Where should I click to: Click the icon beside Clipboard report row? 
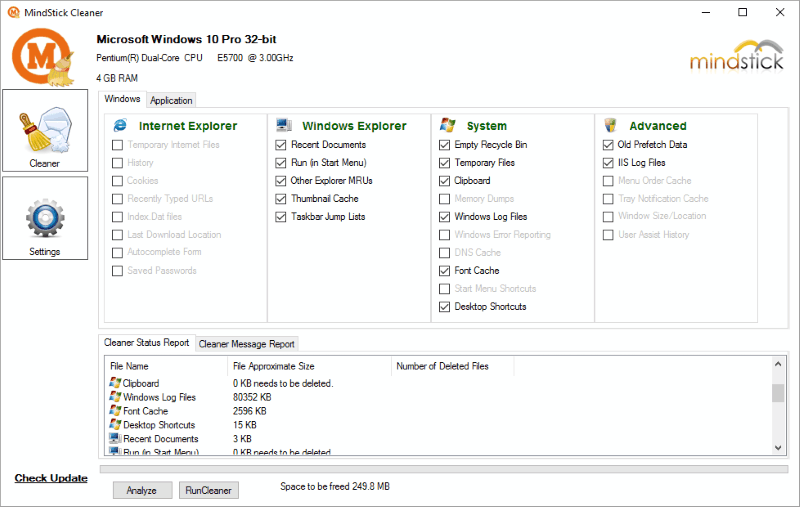click(x=115, y=383)
